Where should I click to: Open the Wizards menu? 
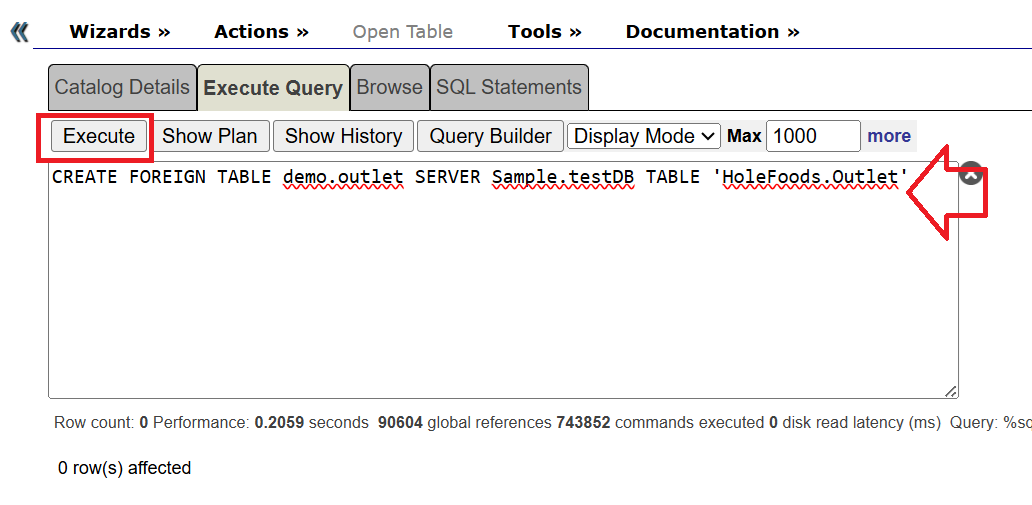tap(119, 32)
